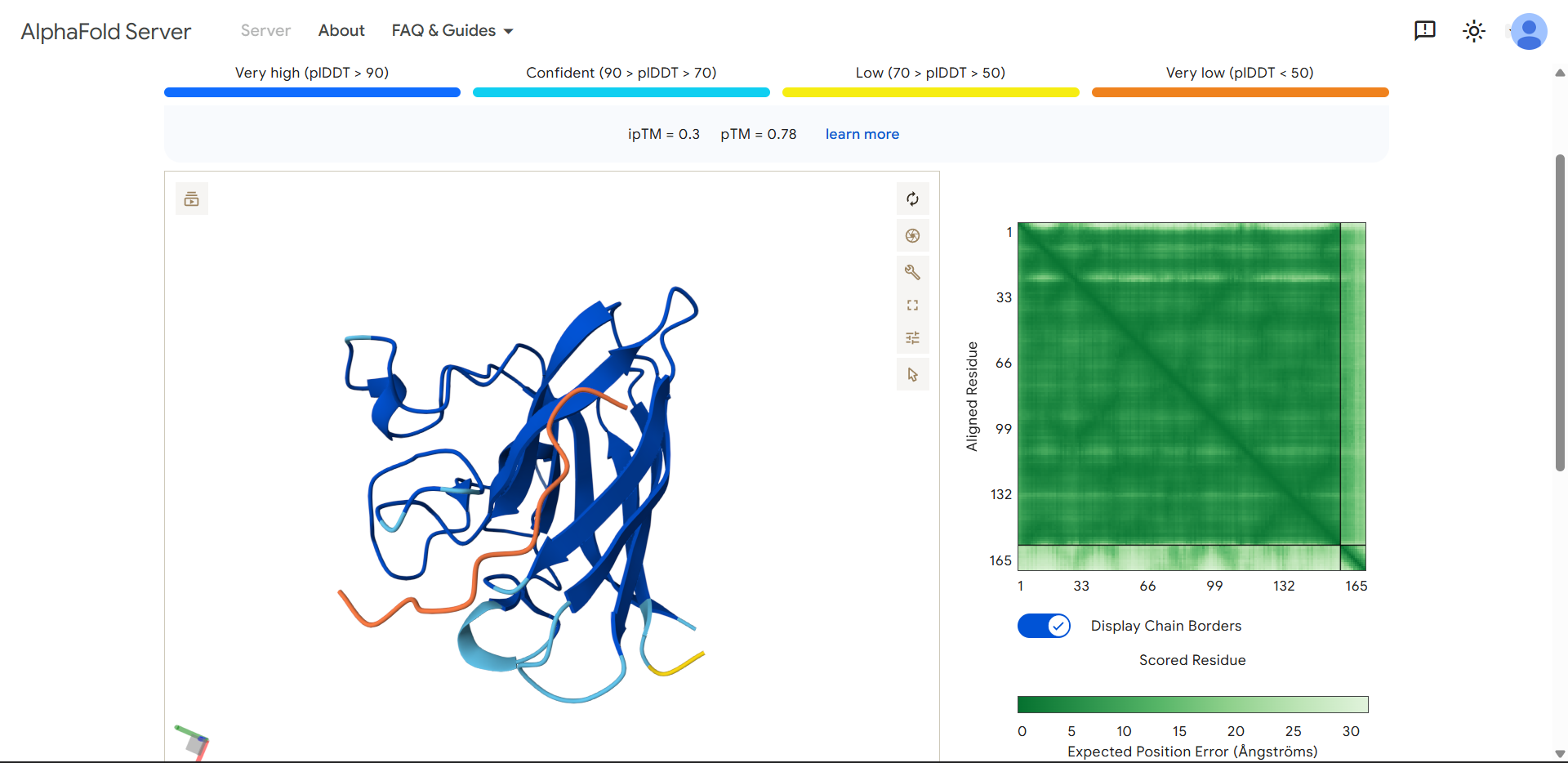Click the XYZ axis orientation gizmo
The height and width of the screenshot is (763, 1568).
194,742
